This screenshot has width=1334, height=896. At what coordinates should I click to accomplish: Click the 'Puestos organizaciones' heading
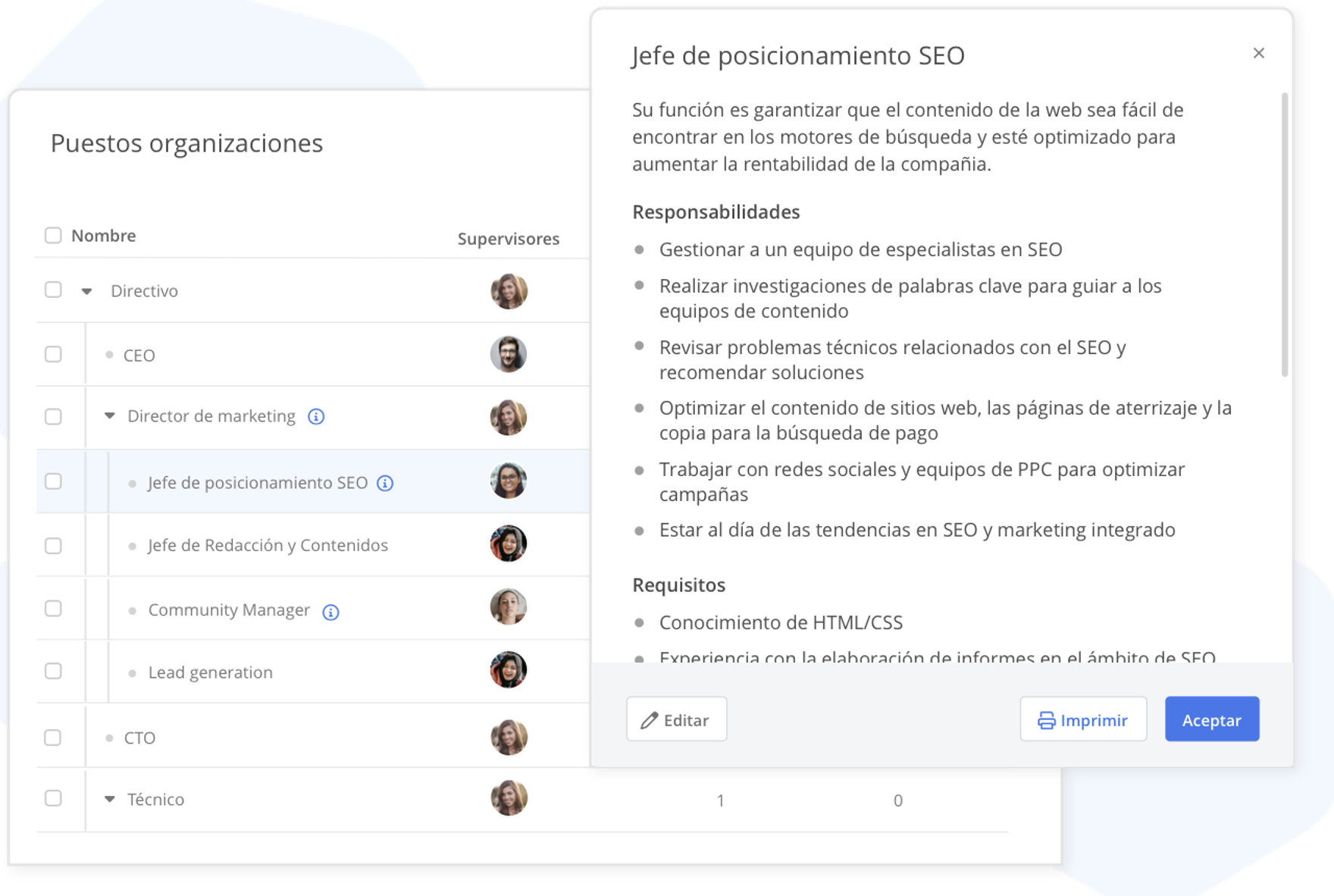click(186, 143)
